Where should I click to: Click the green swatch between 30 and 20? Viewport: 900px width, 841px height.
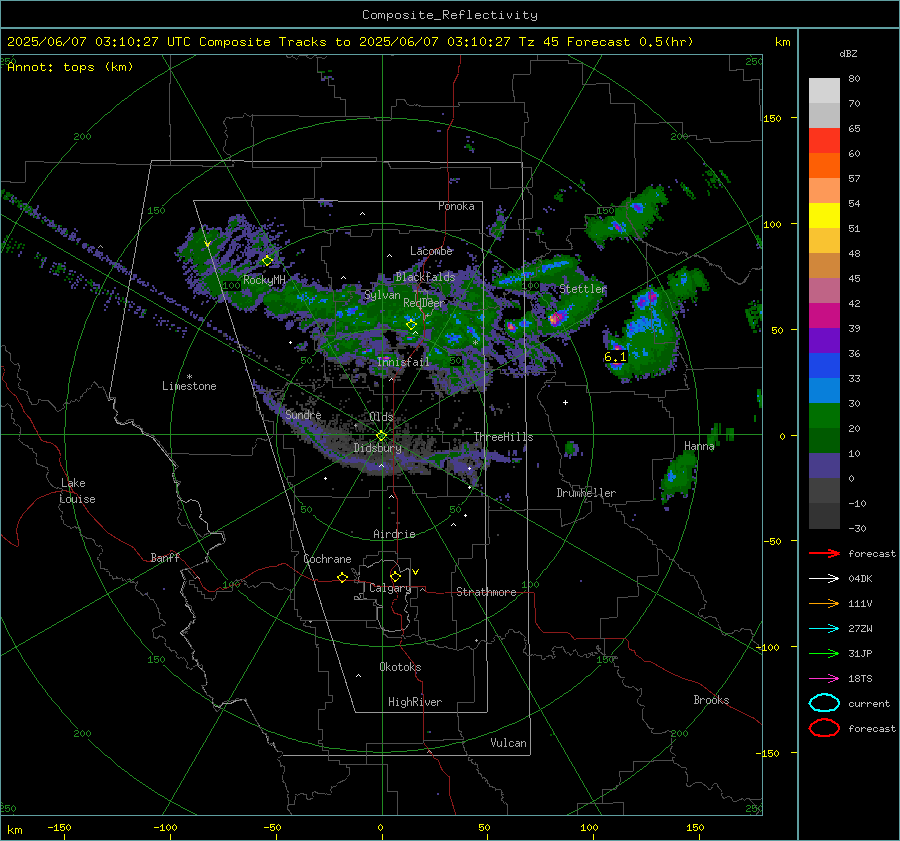click(824, 416)
